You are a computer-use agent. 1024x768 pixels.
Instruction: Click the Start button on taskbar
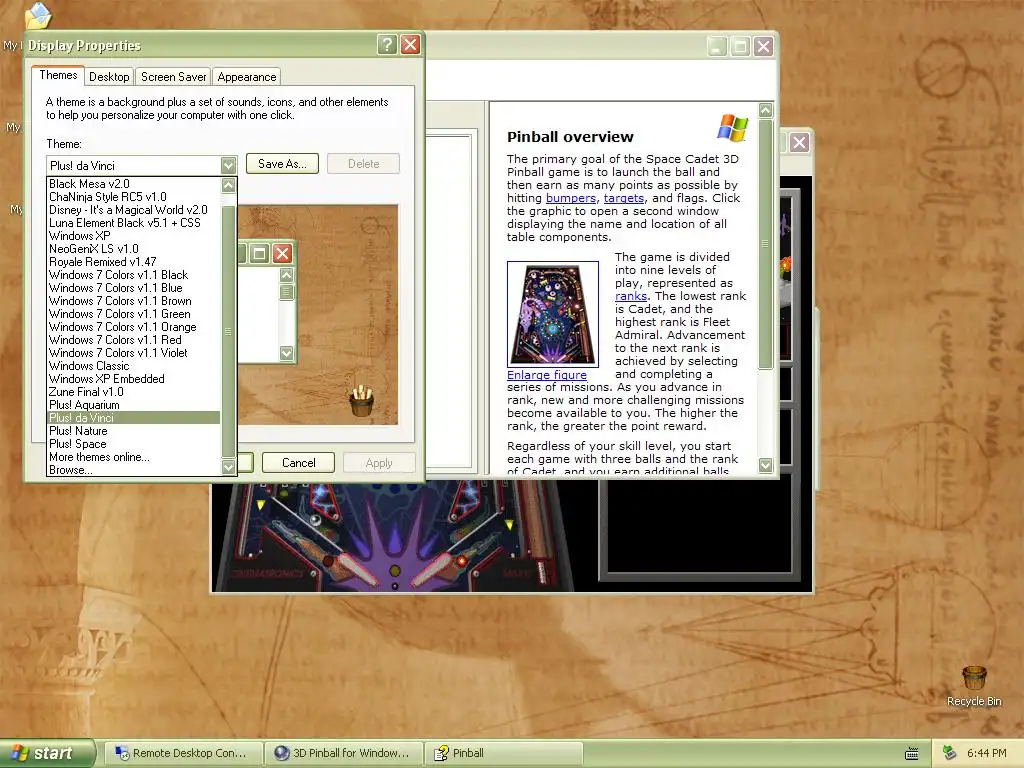pos(46,753)
